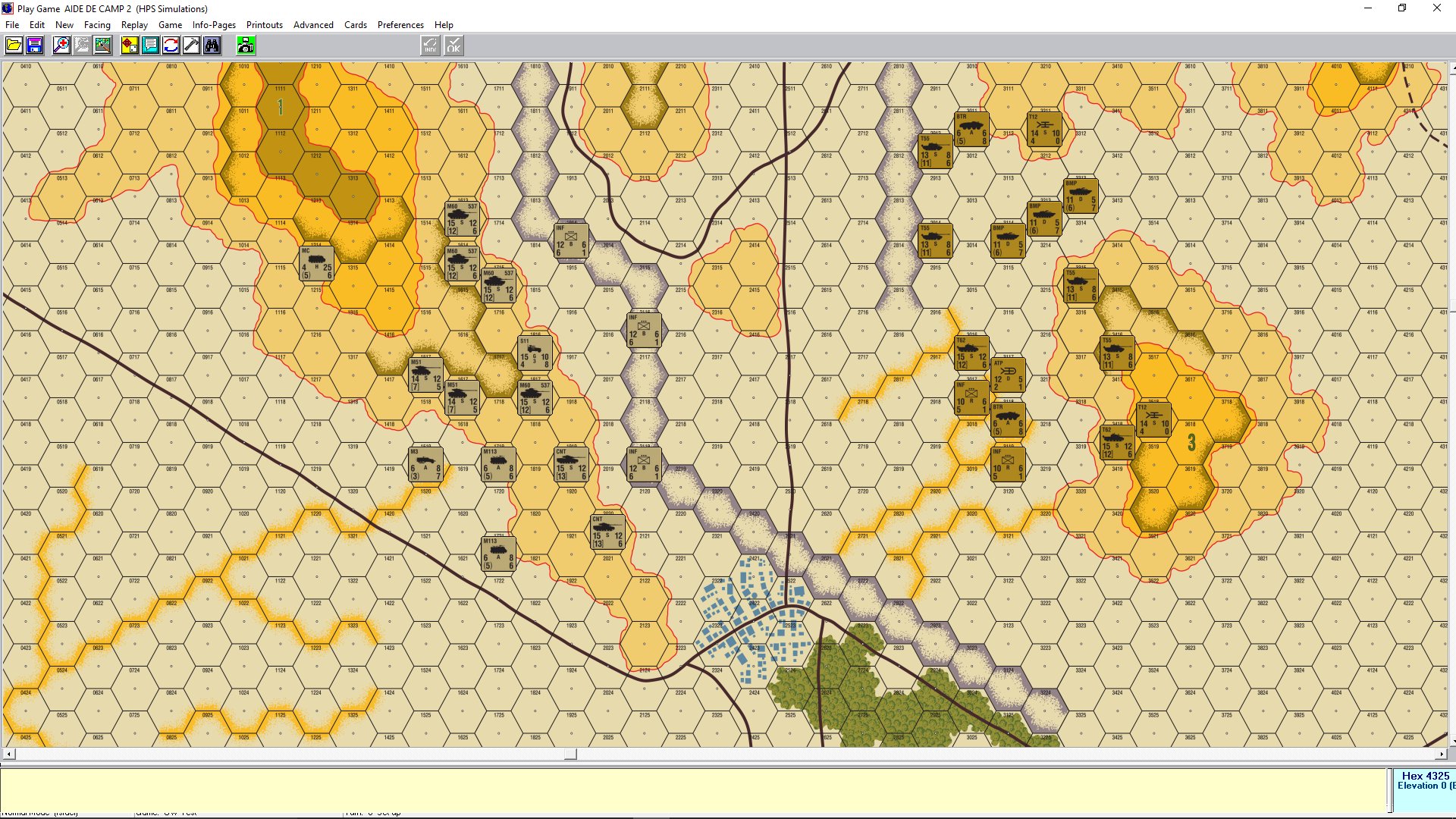Click the binoculars search icon
This screenshot has width=1456, height=819.
coord(212,45)
